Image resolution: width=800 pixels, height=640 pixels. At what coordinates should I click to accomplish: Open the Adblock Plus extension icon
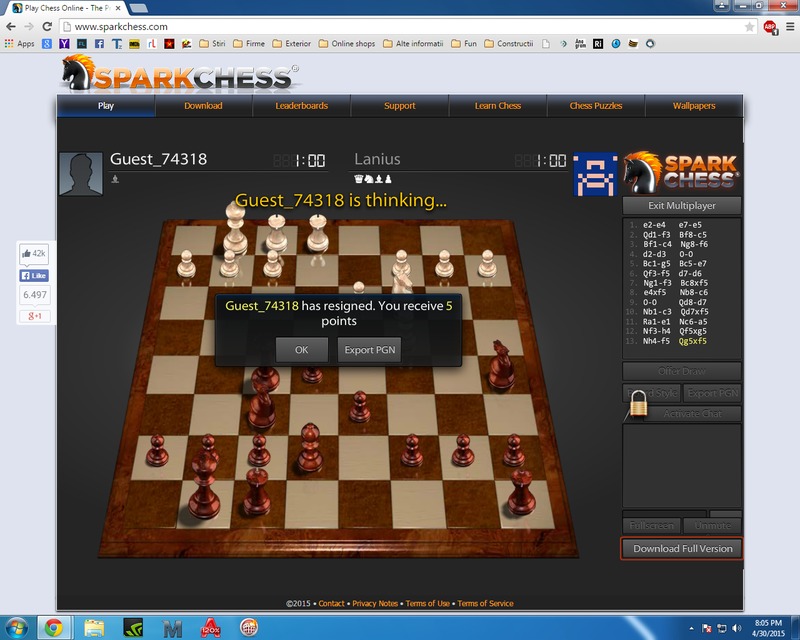click(770, 27)
